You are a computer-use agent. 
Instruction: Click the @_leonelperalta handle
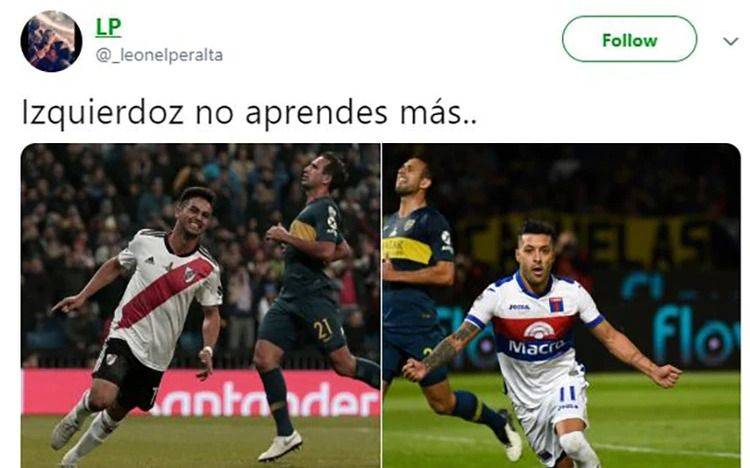pos(159,55)
